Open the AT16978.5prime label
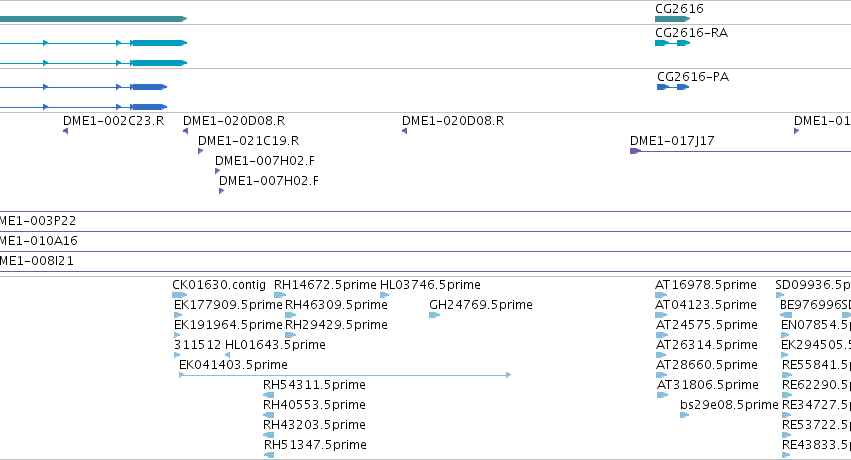851x460 pixels. coord(706,285)
